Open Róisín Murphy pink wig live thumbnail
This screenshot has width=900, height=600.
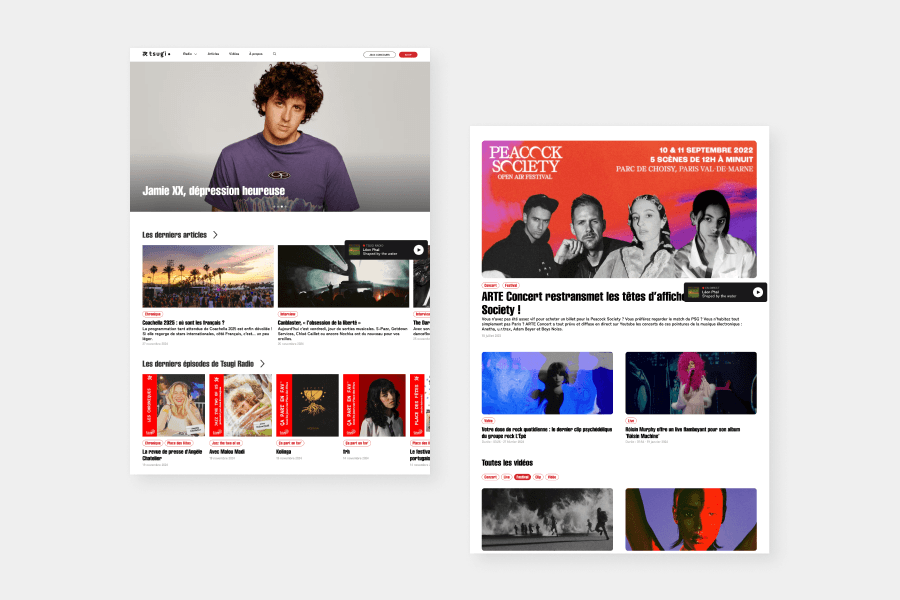691,383
